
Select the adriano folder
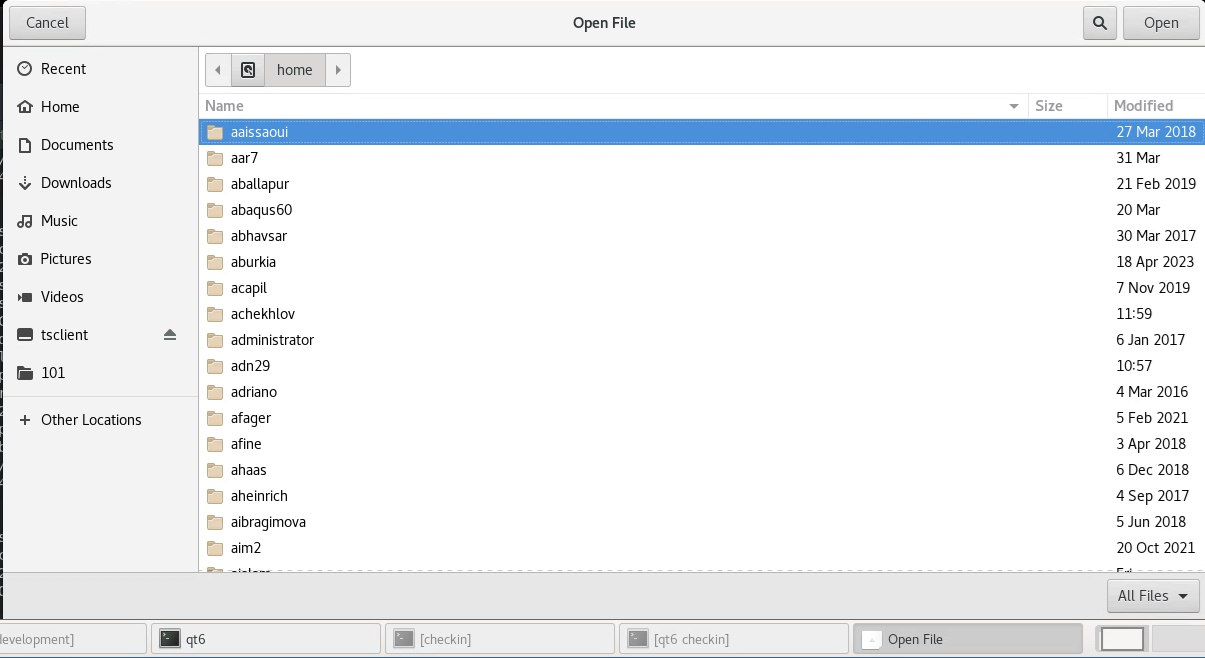coord(702,392)
